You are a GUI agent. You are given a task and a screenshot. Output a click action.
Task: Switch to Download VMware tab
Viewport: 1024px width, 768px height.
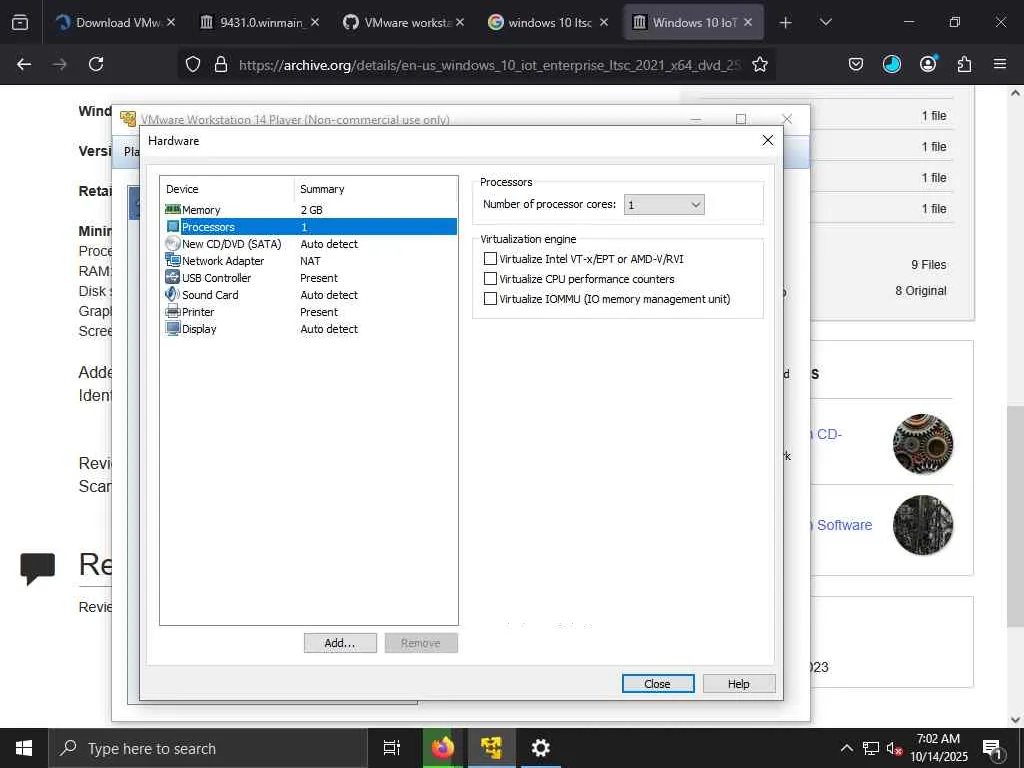pos(116,22)
